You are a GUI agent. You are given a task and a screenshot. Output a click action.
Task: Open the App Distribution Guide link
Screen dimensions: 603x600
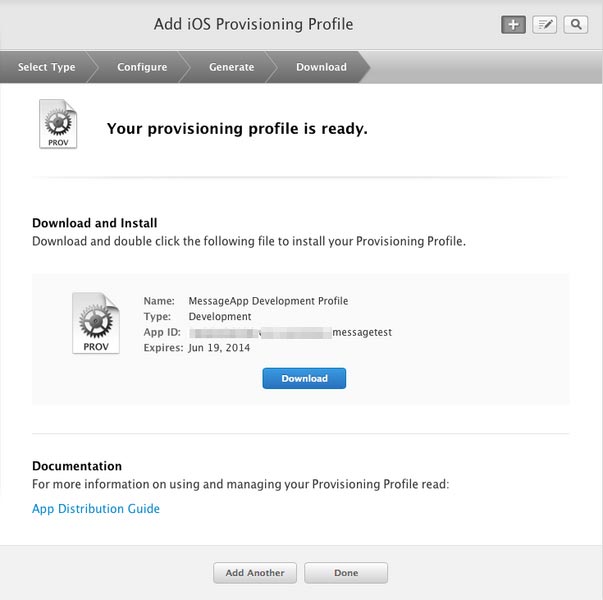(96, 509)
